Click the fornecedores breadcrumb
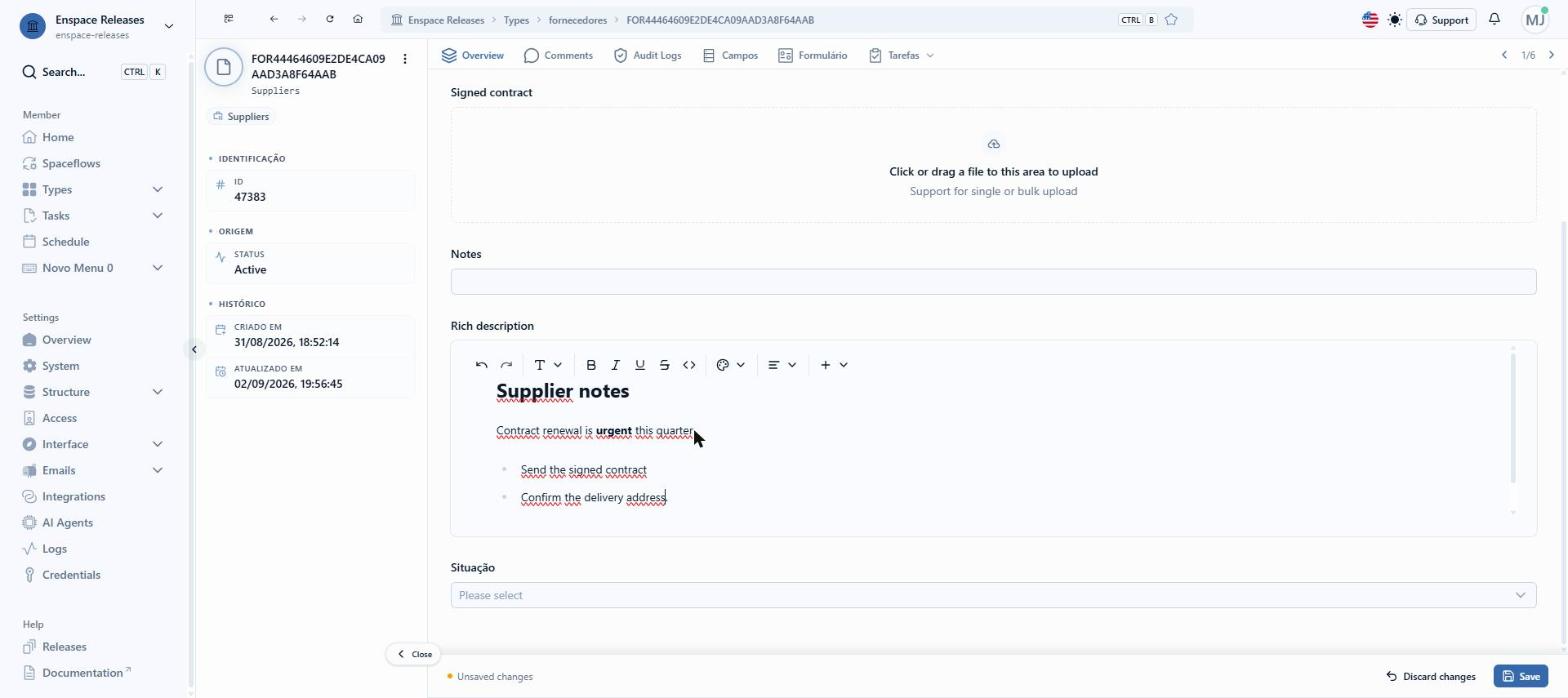The width and height of the screenshot is (1568, 698). pyautogui.click(x=577, y=20)
